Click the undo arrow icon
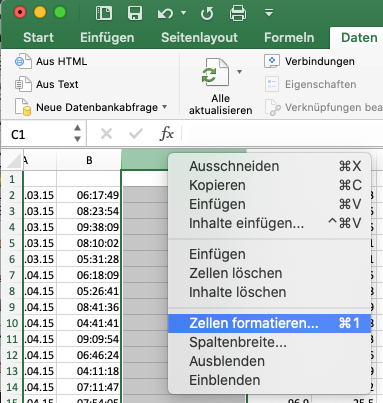 click(x=165, y=14)
